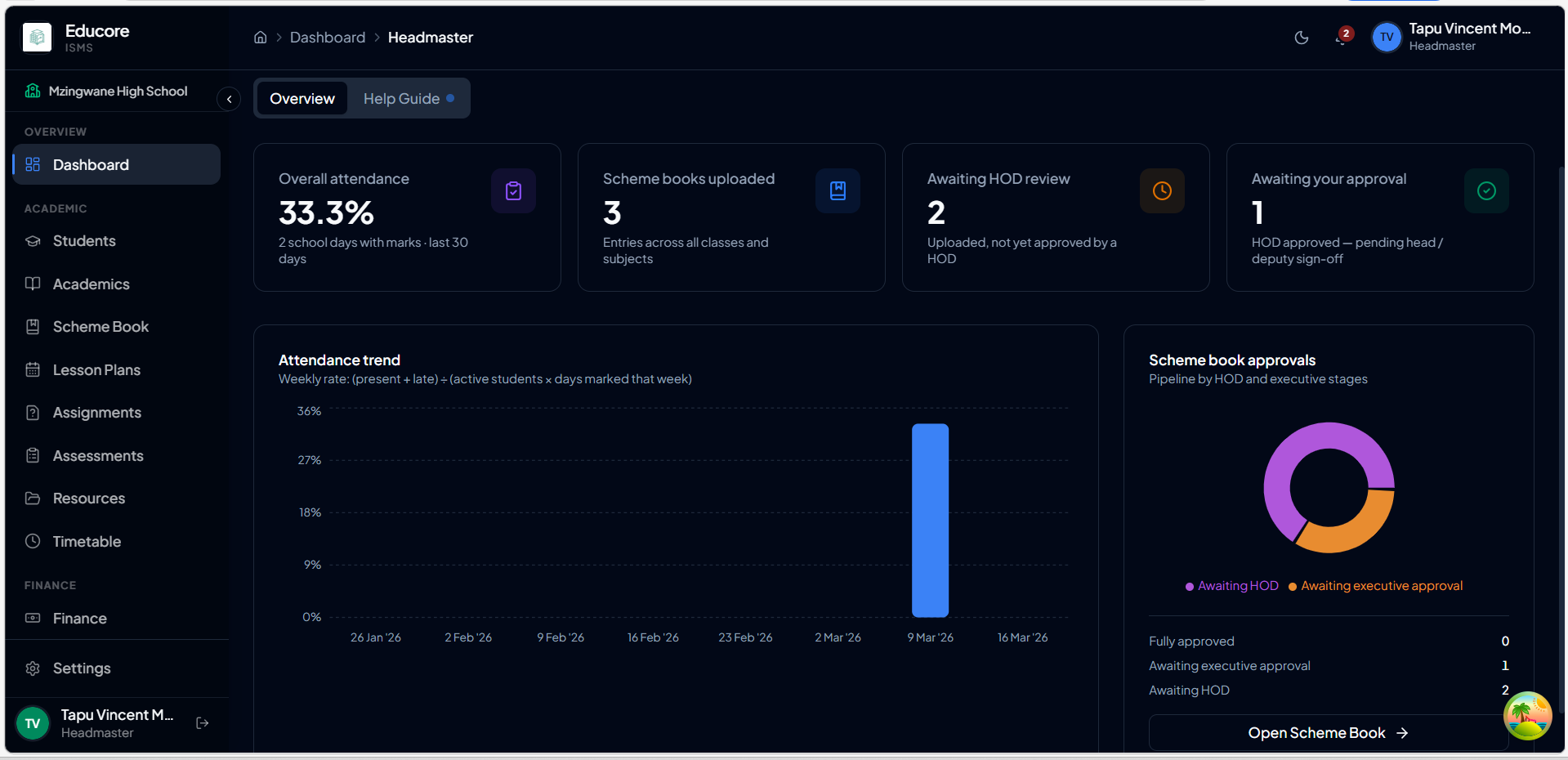Go to Assignments page
Screen dimensions: 1568x760
point(117,413)
